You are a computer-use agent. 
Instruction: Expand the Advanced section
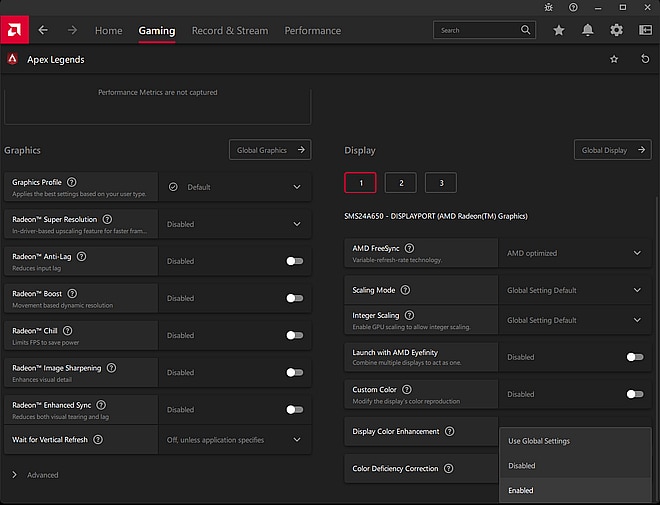coord(35,475)
